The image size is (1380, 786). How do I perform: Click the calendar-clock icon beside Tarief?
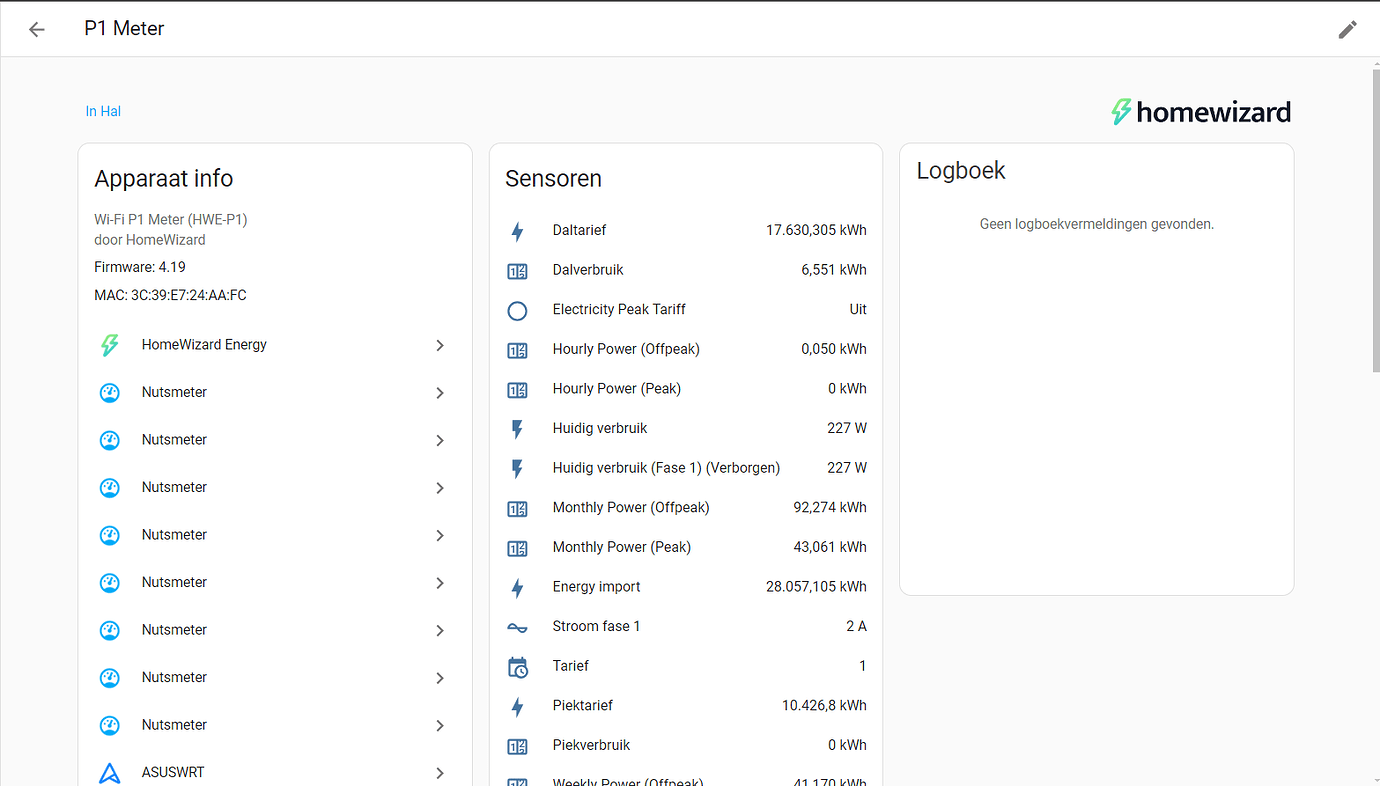click(x=517, y=666)
